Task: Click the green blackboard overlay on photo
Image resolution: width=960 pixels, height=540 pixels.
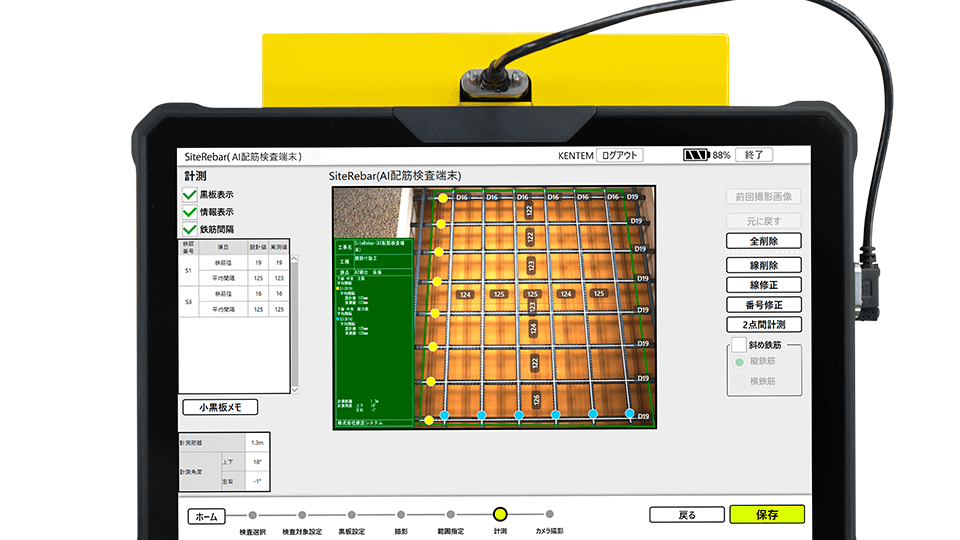Action: (374, 333)
